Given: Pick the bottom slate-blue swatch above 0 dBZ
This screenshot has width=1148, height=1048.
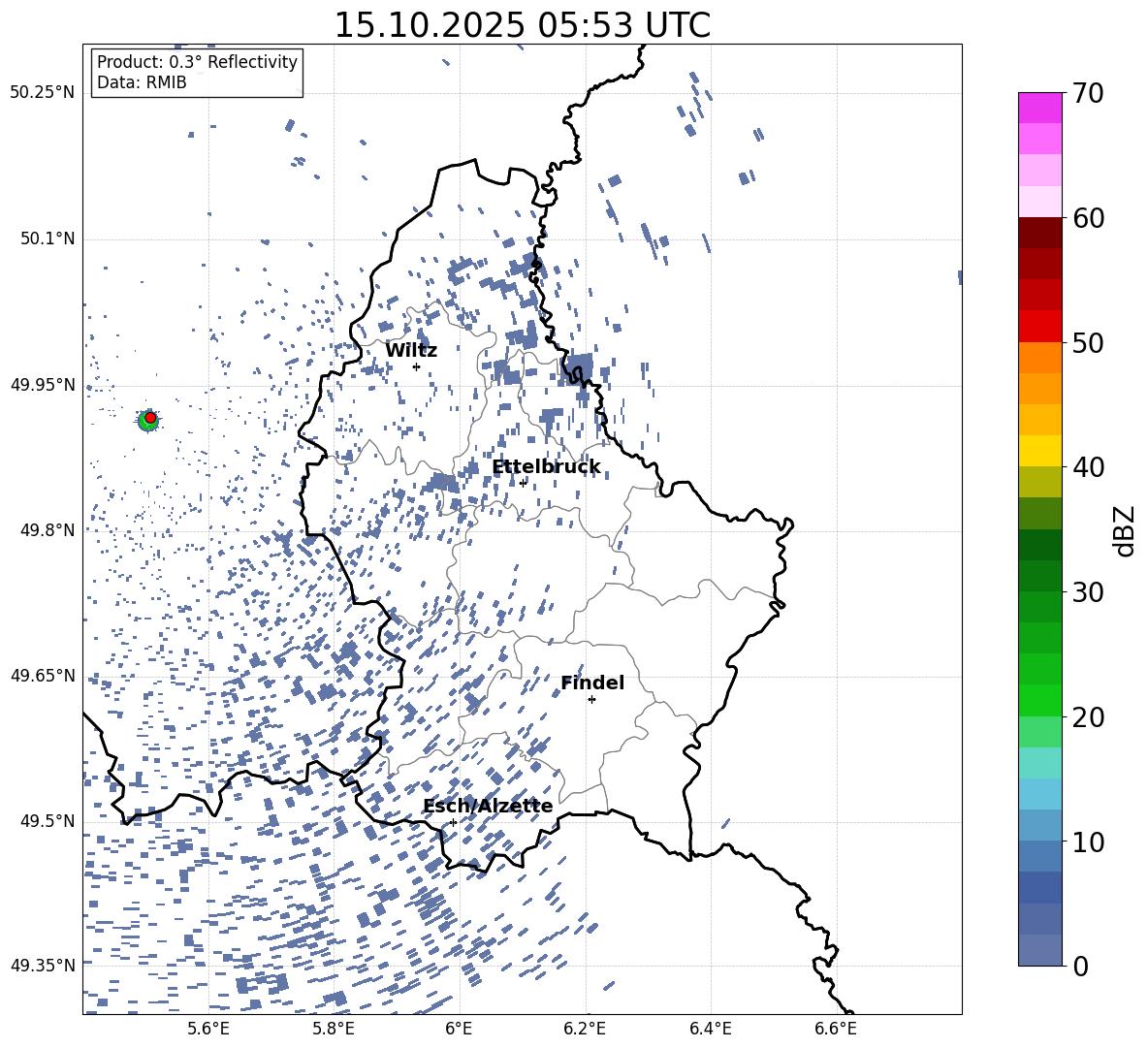Looking at the screenshot, I should (x=1039, y=950).
